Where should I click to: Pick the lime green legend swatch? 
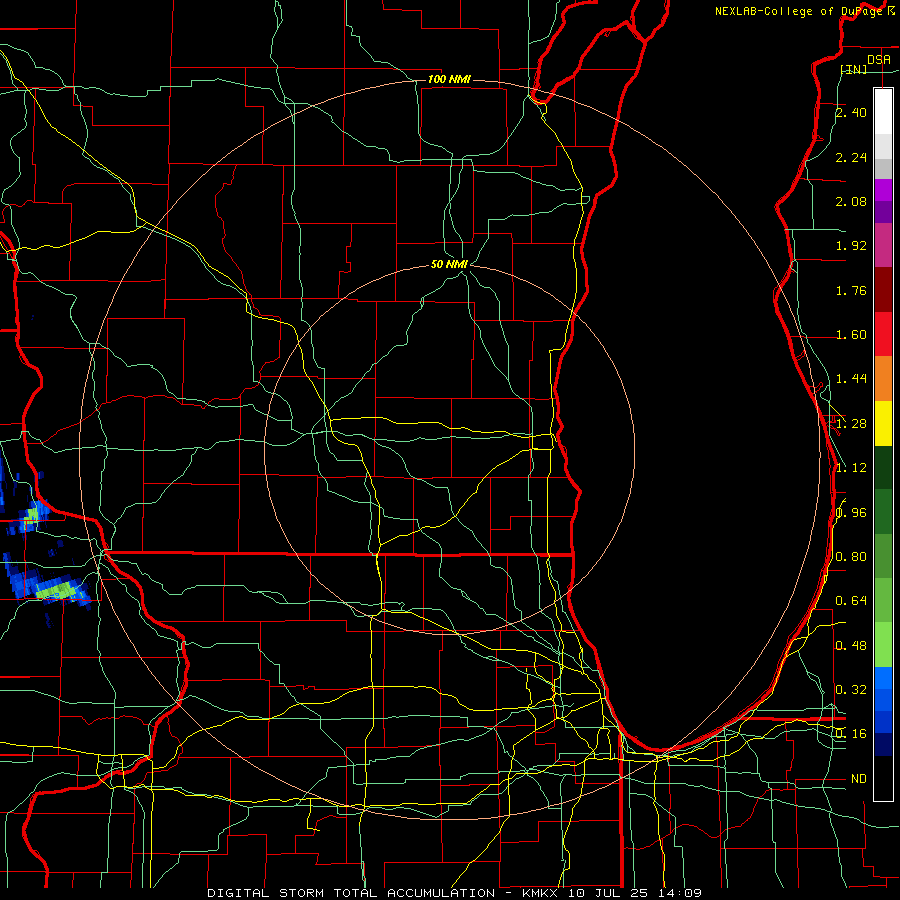coord(883,645)
